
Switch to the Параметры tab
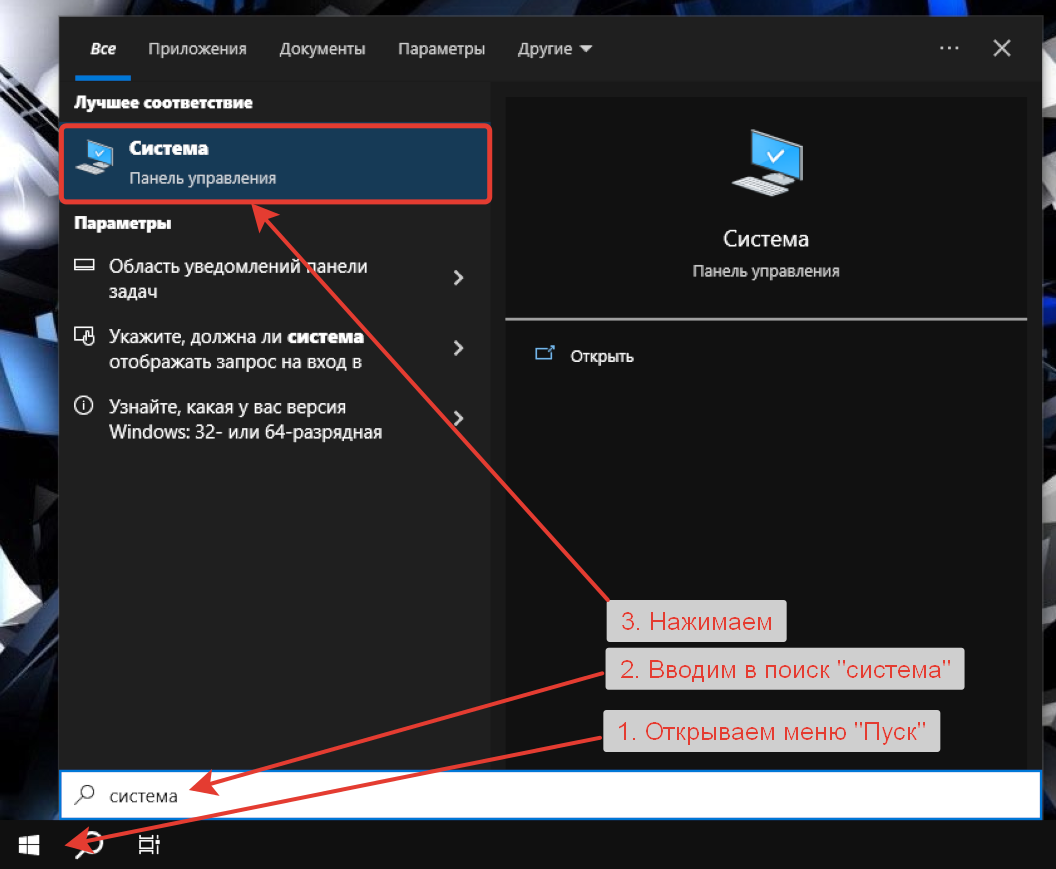coord(441,47)
